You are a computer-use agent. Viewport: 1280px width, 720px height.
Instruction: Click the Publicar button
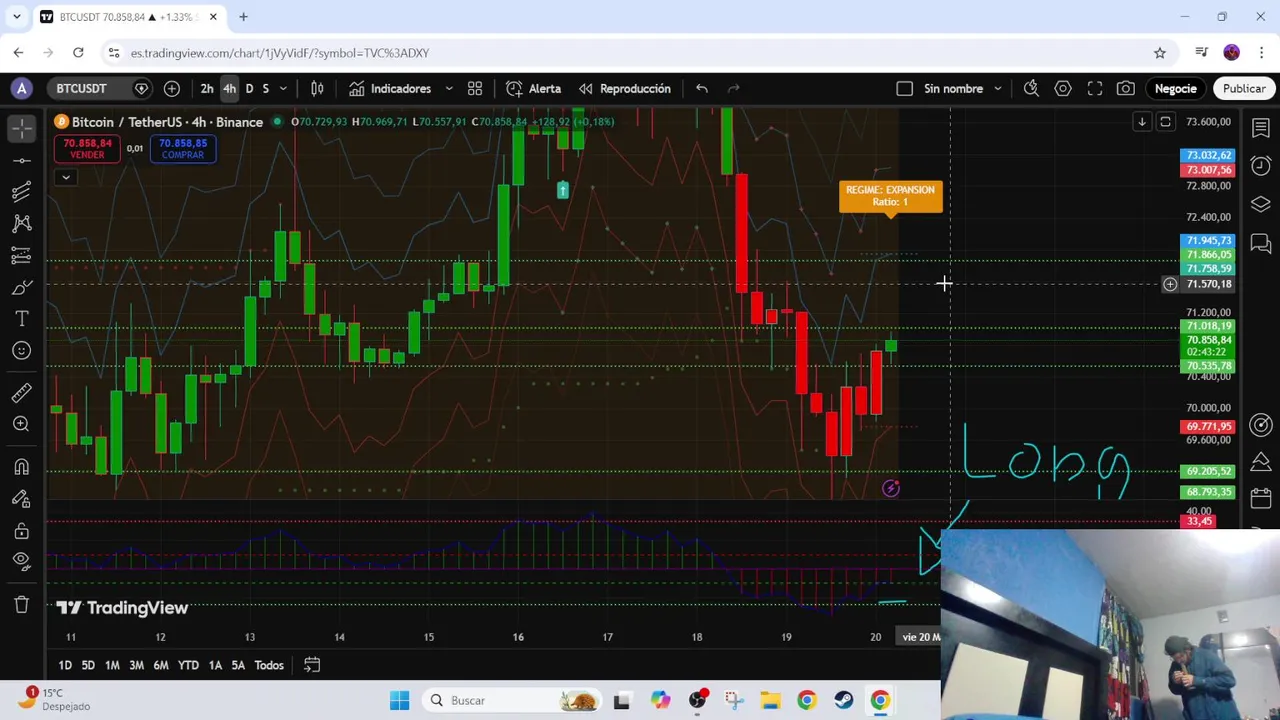pos(1244,89)
